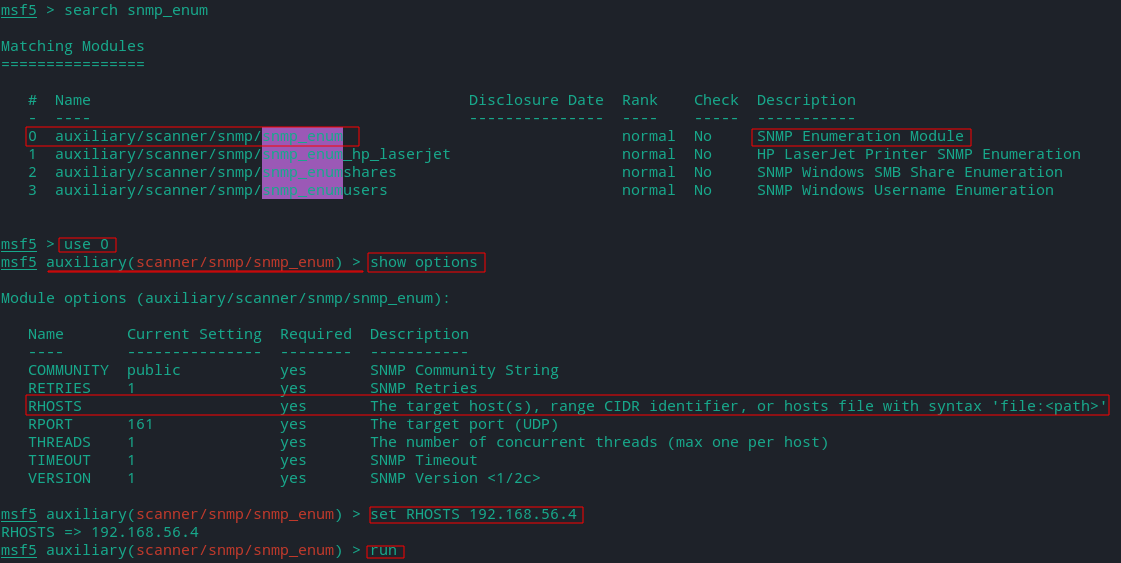Click 'RHOSTS => 192.168.56.4' output line
The height and width of the screenshot is (563, 1121).
100,532
